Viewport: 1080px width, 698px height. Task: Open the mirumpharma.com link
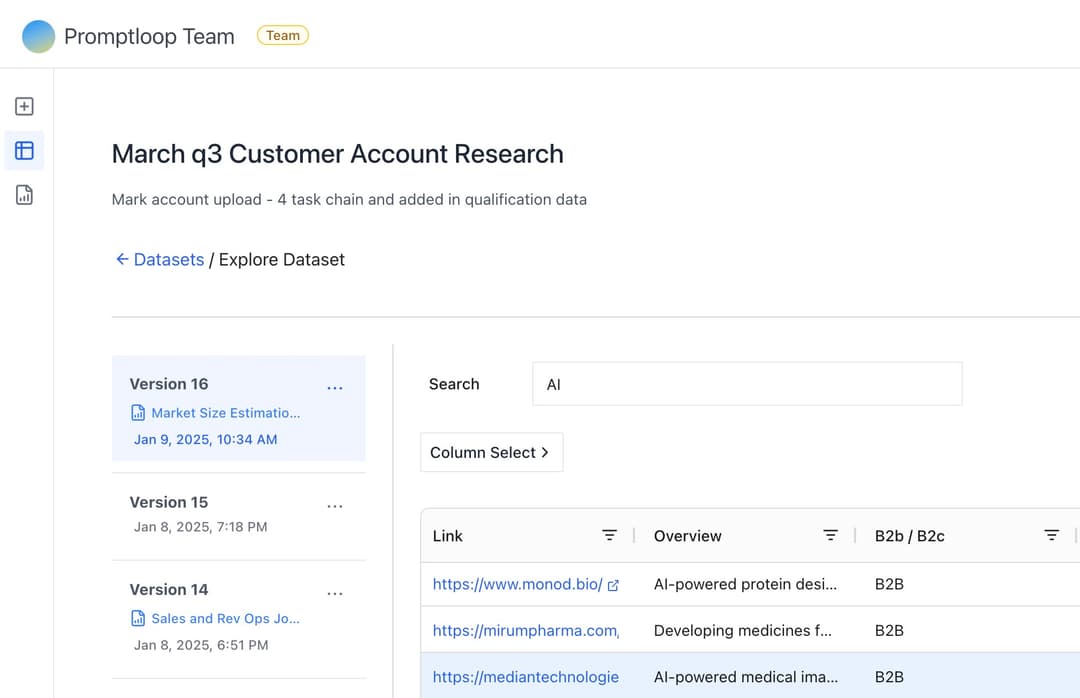tap(525, 630)
